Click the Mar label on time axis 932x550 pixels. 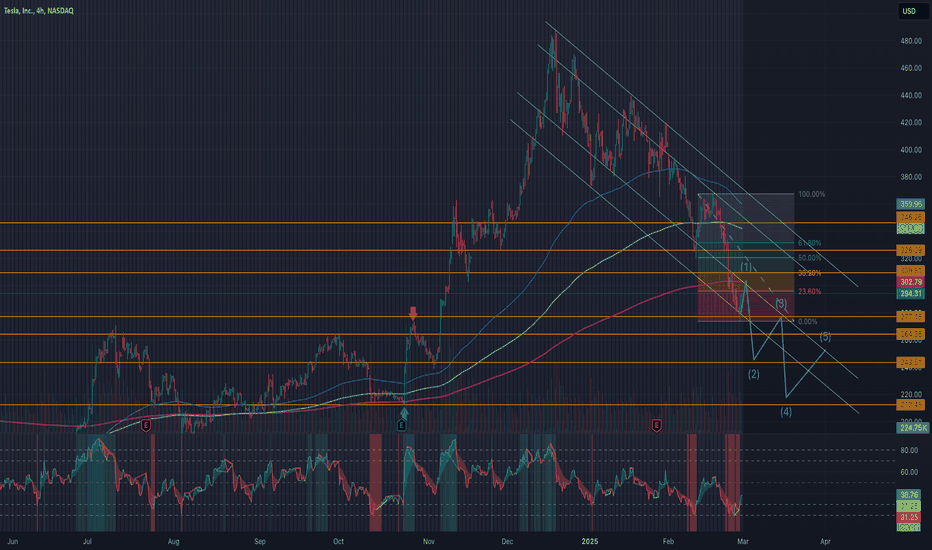pos(742,542)
